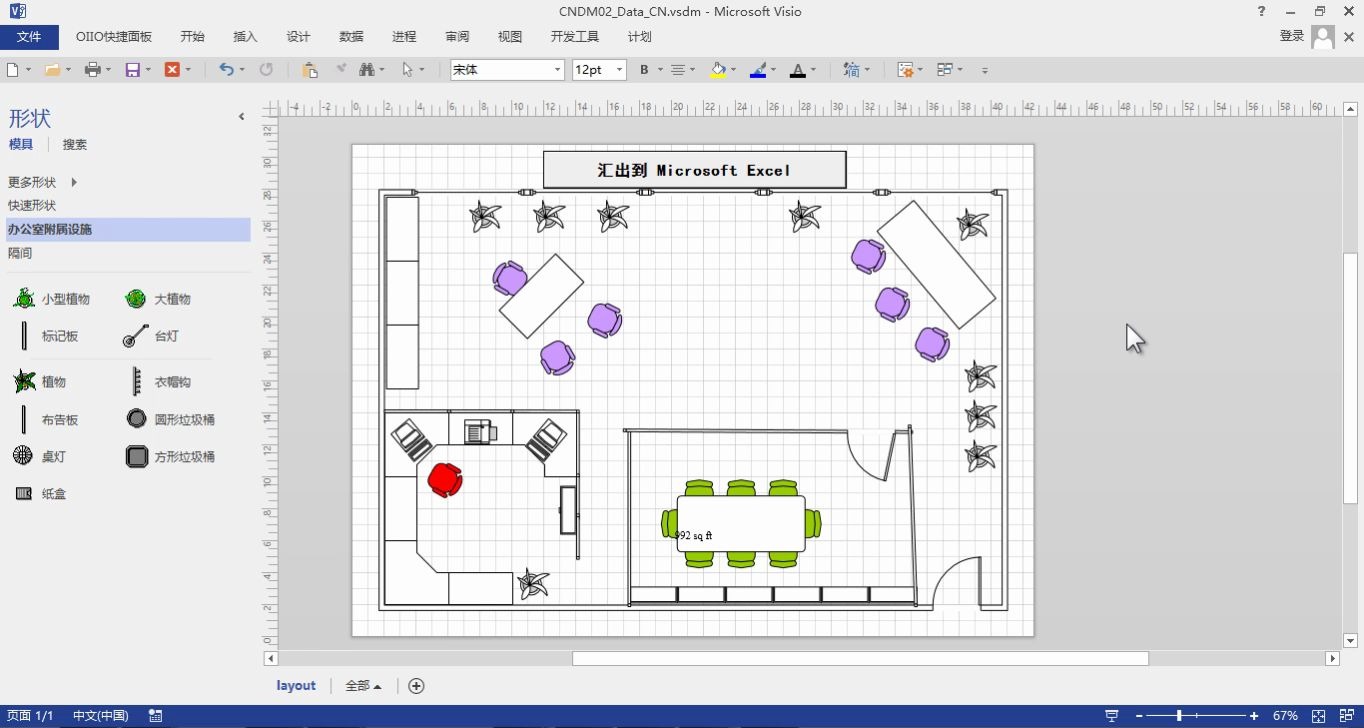Image resolution: width=1364 pixels, height=728 pixels.
Task: Switch to the 数据 ribbon tab
Action: click(351, 36)
